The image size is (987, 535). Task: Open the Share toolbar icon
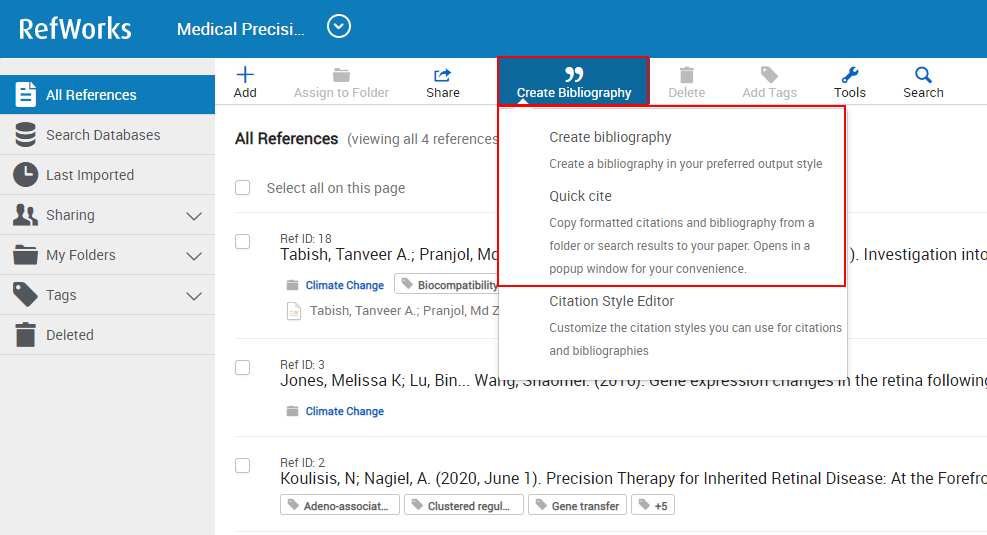click(442, 75)
